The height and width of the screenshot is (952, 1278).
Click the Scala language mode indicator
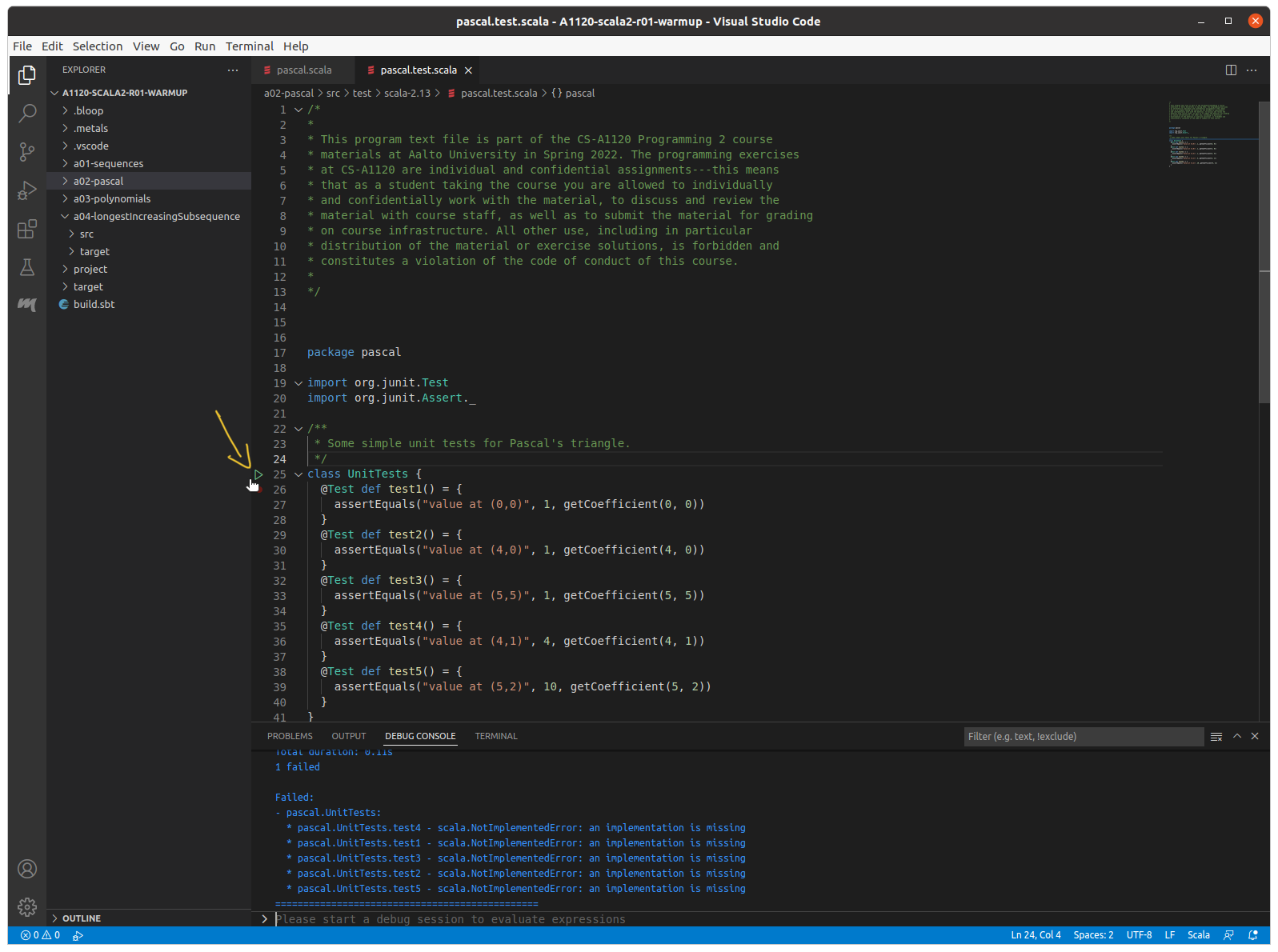coord(1198,935)
